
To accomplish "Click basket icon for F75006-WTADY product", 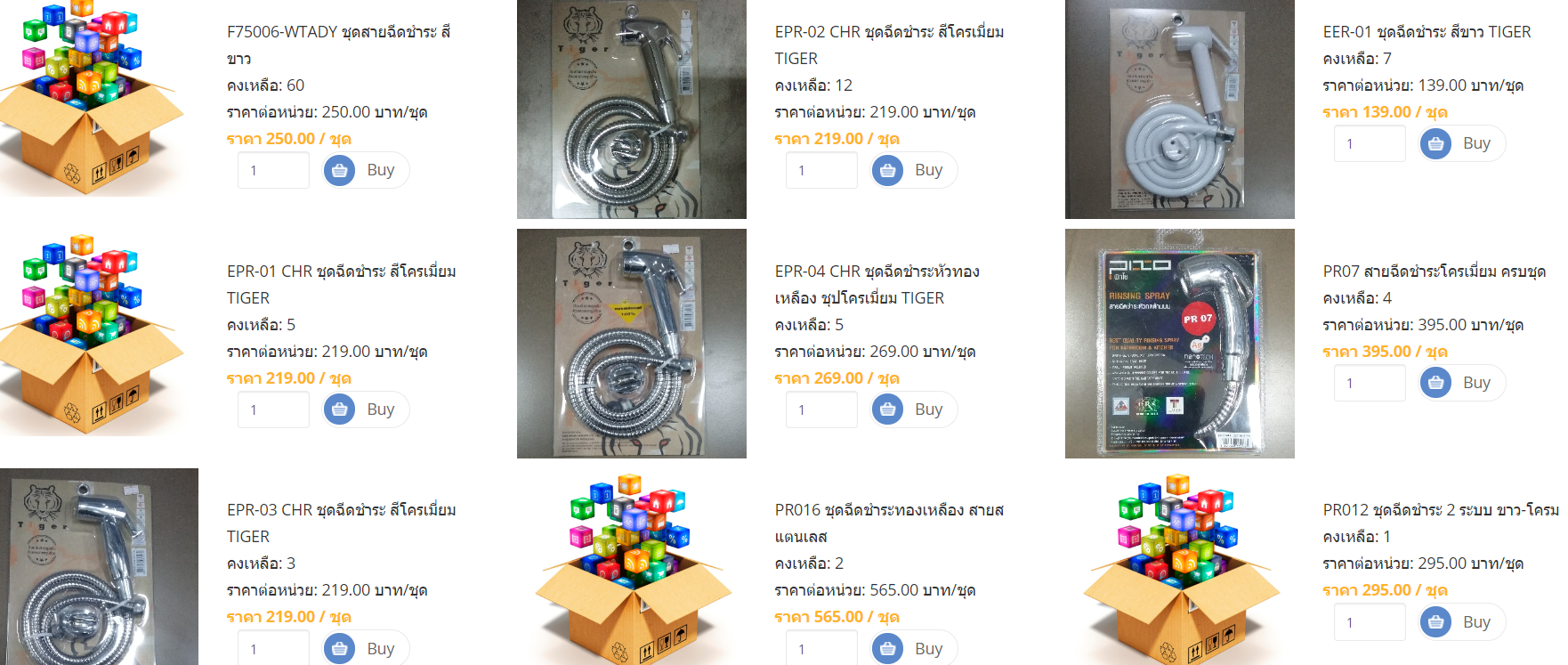I will tap(339, 170).
